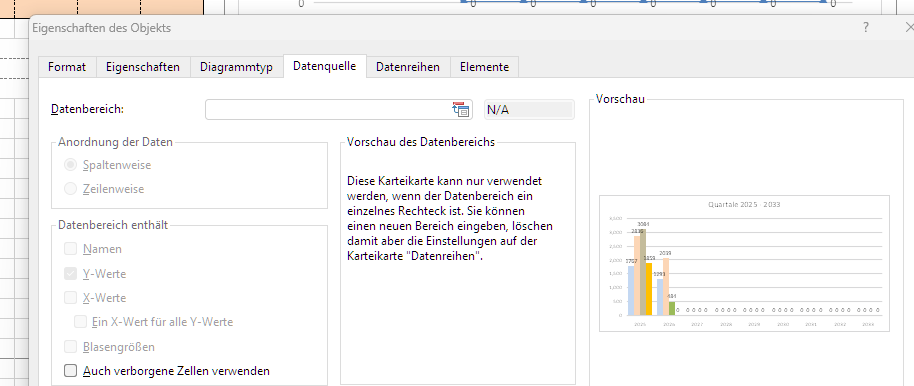Toggle the Y-Werte checkbox
This screenshot has width=914, height=386.
tap(71, 273)
